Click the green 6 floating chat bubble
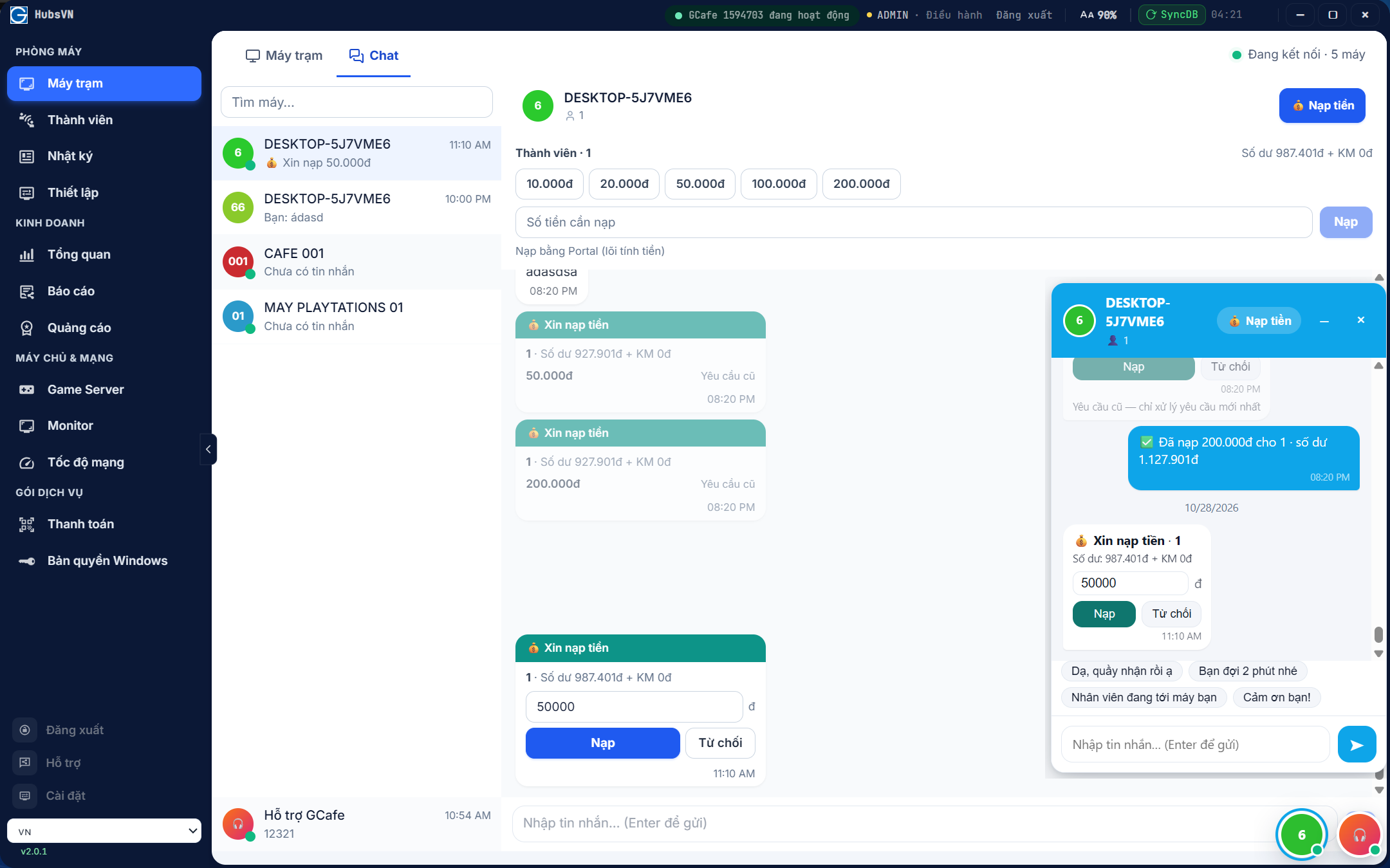This screenshot has height=868, width=1390. click(1302, 835)
